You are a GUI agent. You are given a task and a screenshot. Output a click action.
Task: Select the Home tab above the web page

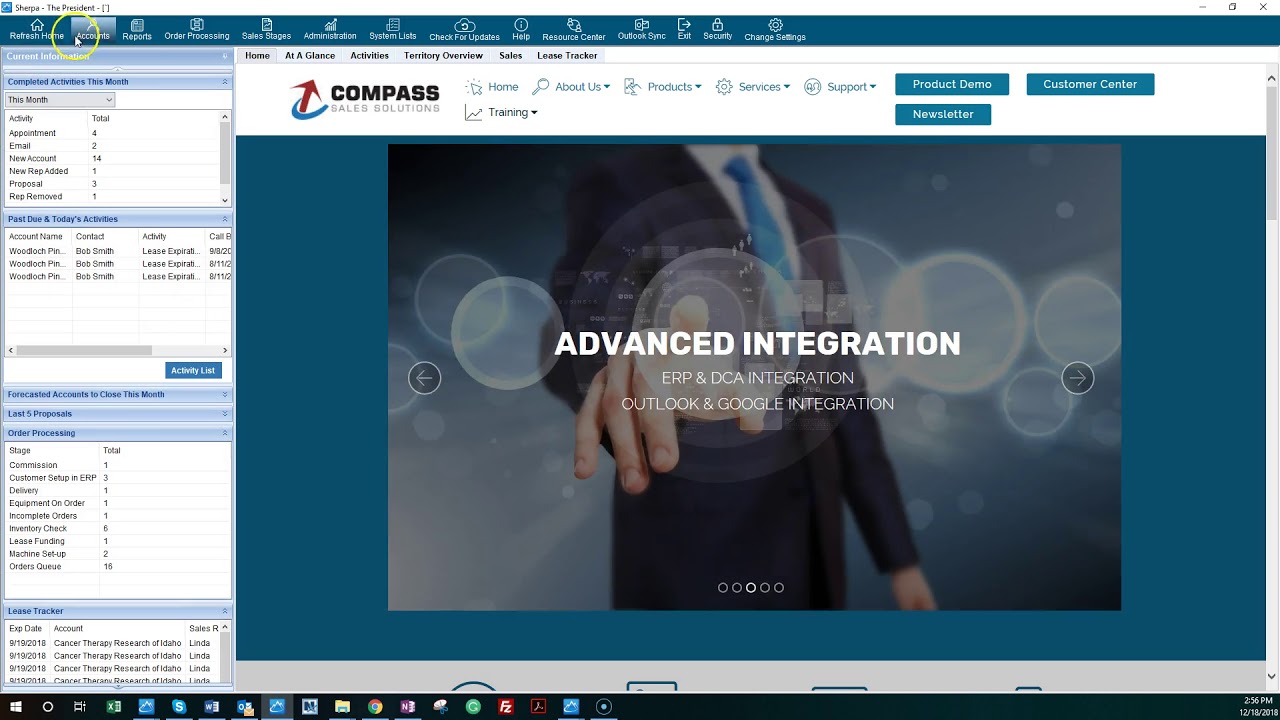(257, 56)
